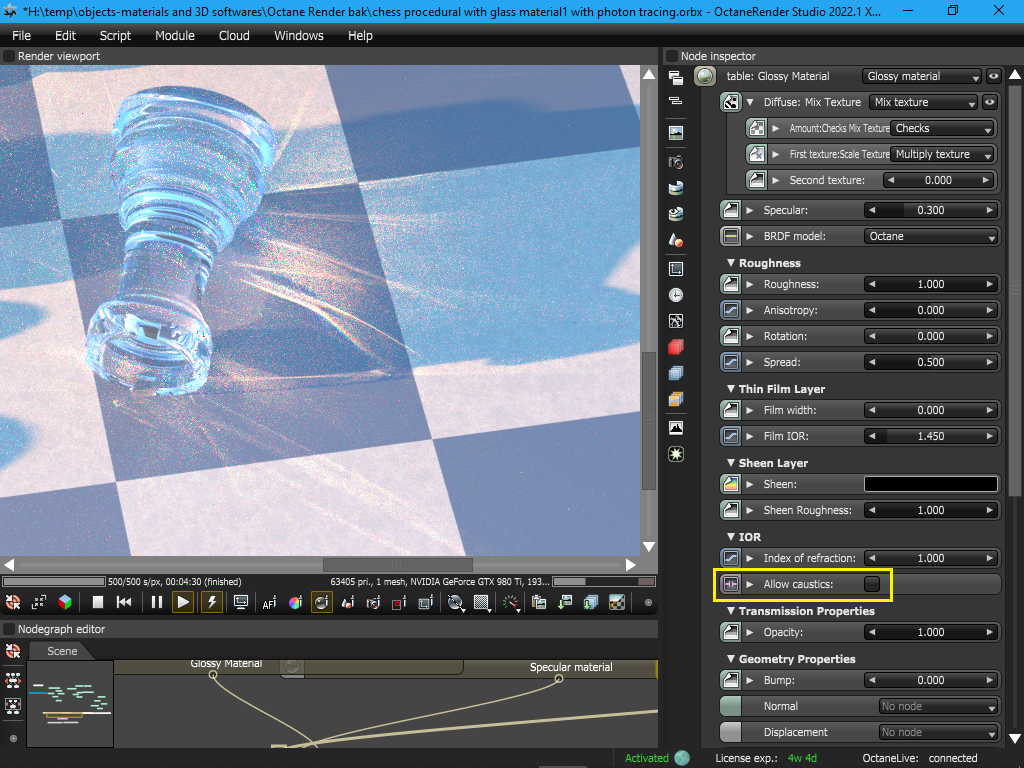The image size is (1024, 768).
Task: Click the Specular value slider
Action: click(x=931, y=210)
